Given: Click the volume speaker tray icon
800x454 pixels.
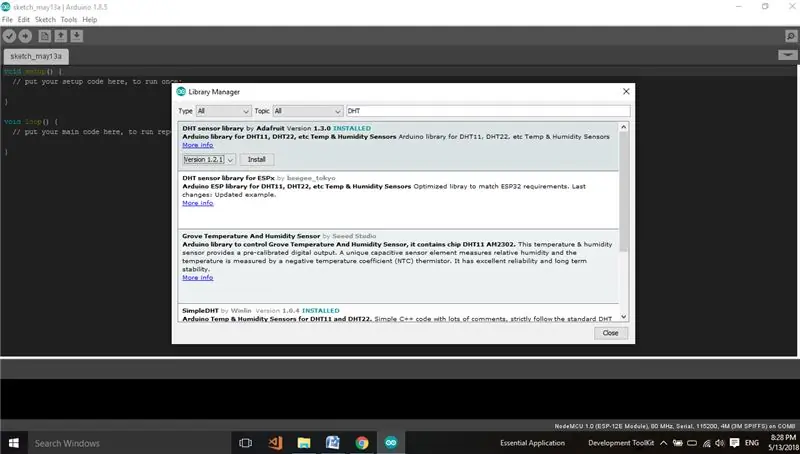Looking at the screenshot, I should pyautogui.click(x=720, y=443).
